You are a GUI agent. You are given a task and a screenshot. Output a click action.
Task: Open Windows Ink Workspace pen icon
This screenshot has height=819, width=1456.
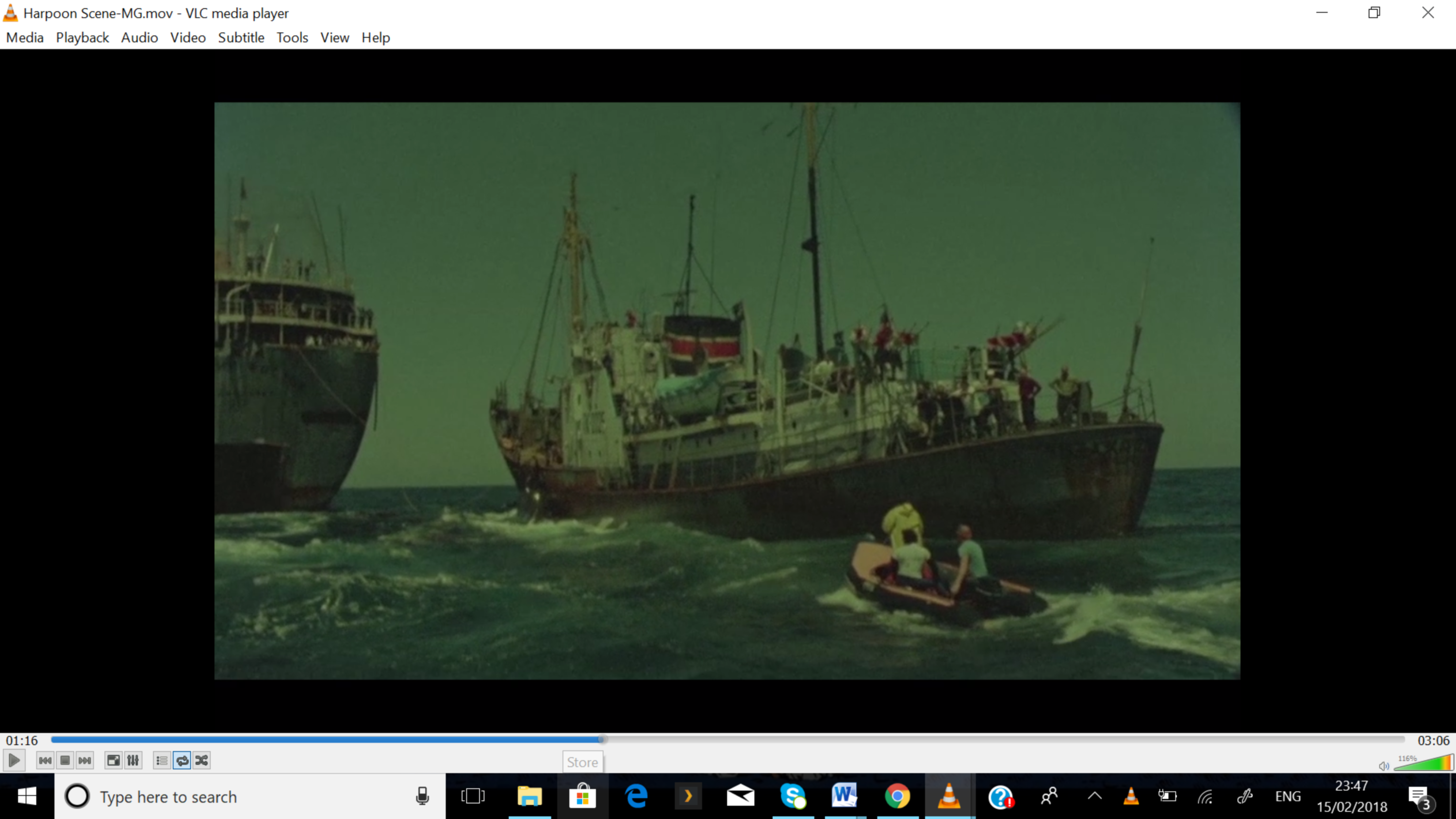[1245, 796]
